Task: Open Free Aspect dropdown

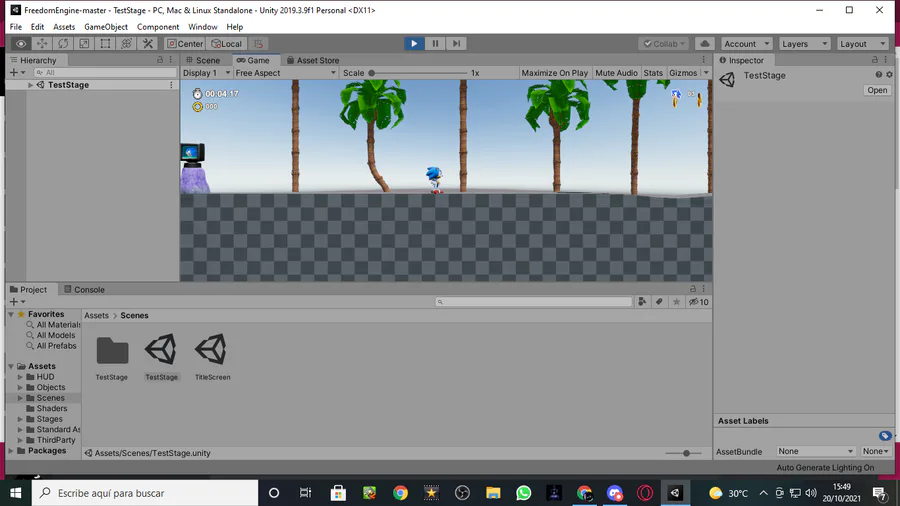Action: click(285, 73)
